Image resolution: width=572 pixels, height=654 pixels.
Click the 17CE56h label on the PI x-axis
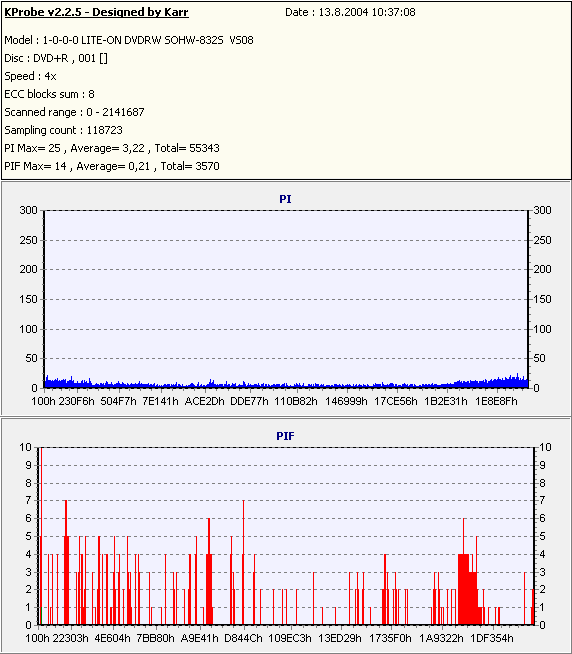(x=396, y=401)
